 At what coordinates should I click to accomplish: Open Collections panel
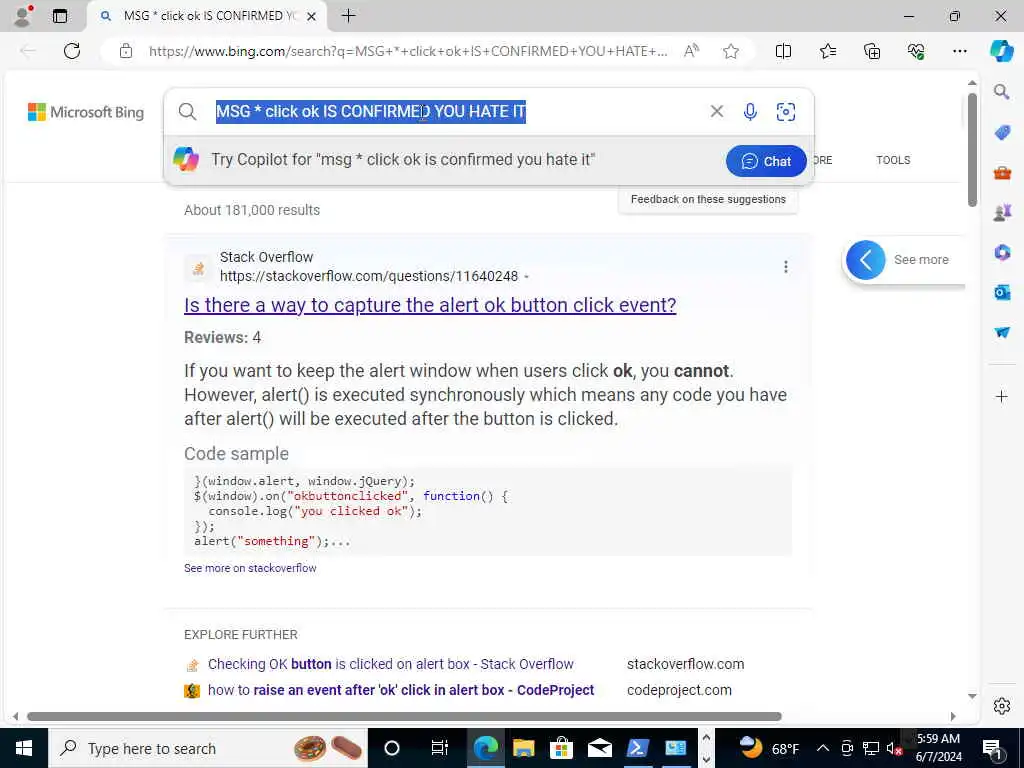872,51
